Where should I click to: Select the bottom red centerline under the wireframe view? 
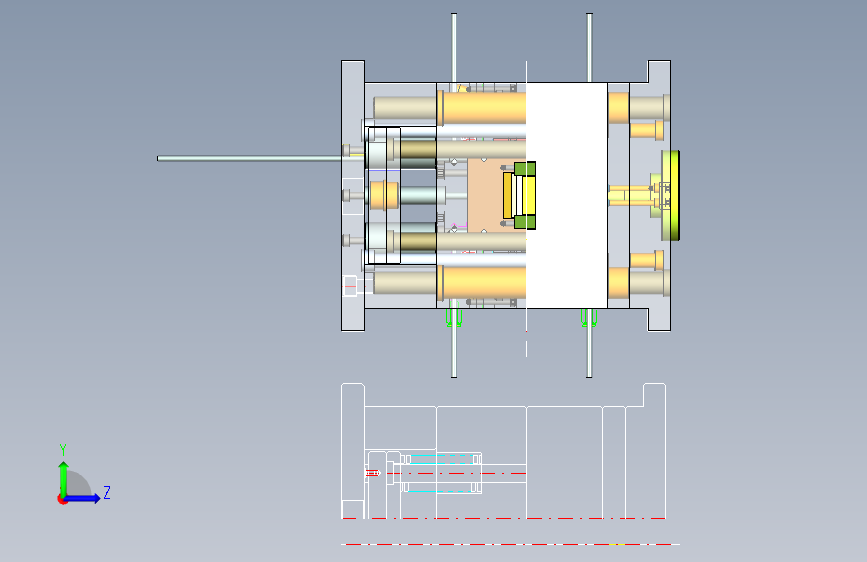[x=510, y=544]
